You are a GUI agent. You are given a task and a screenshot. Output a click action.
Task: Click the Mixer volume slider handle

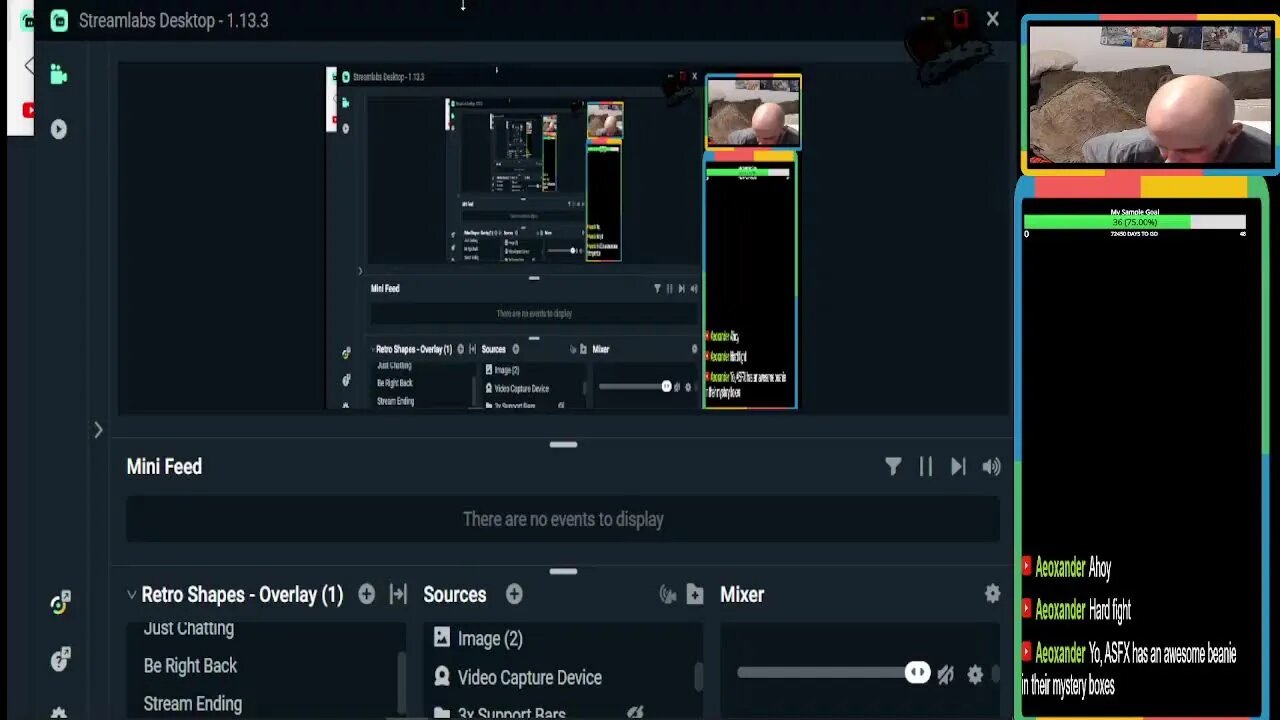click(x=917, y=672)
